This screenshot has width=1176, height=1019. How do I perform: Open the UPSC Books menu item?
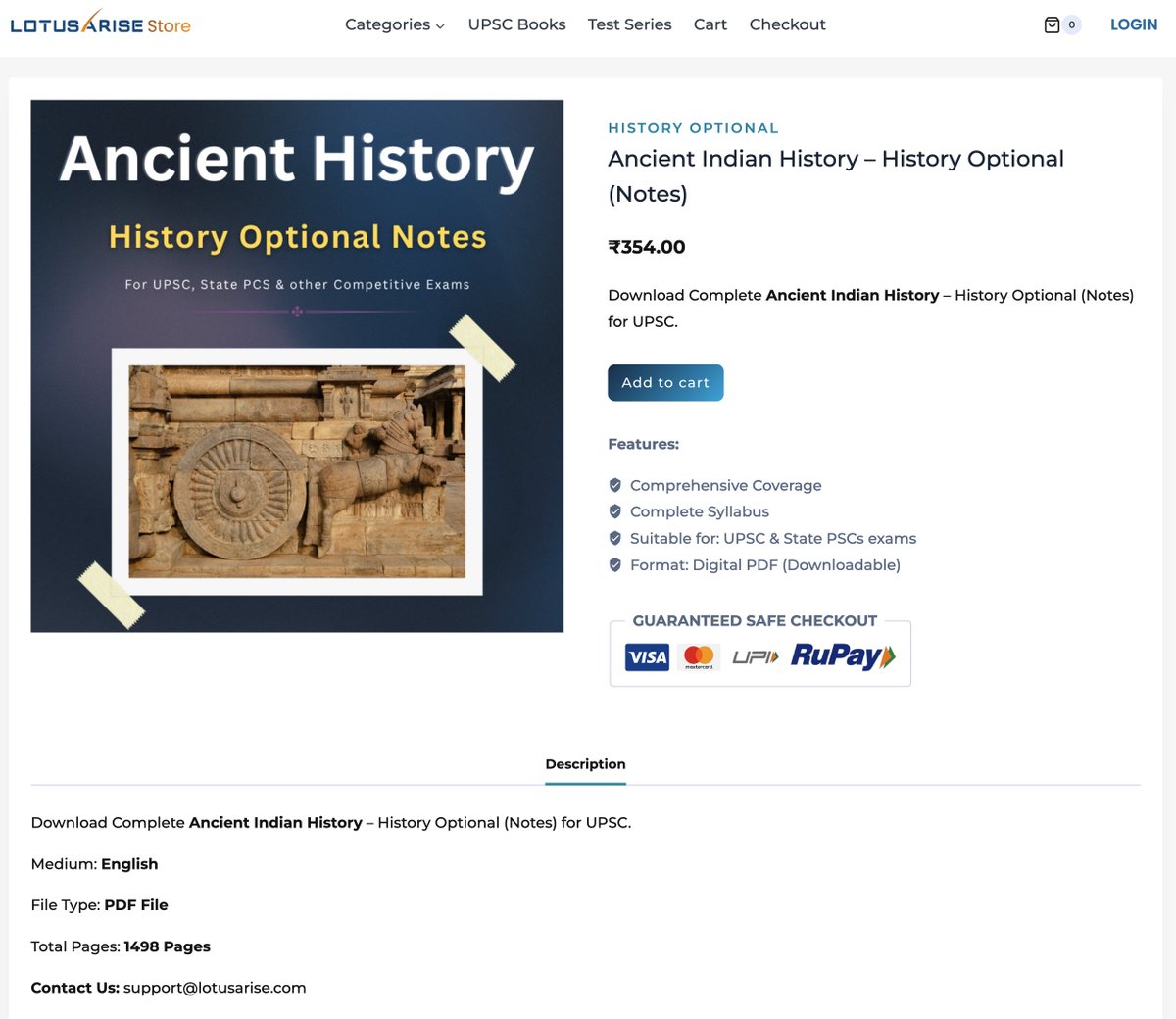pyautogui.click(x=516, y=24)
